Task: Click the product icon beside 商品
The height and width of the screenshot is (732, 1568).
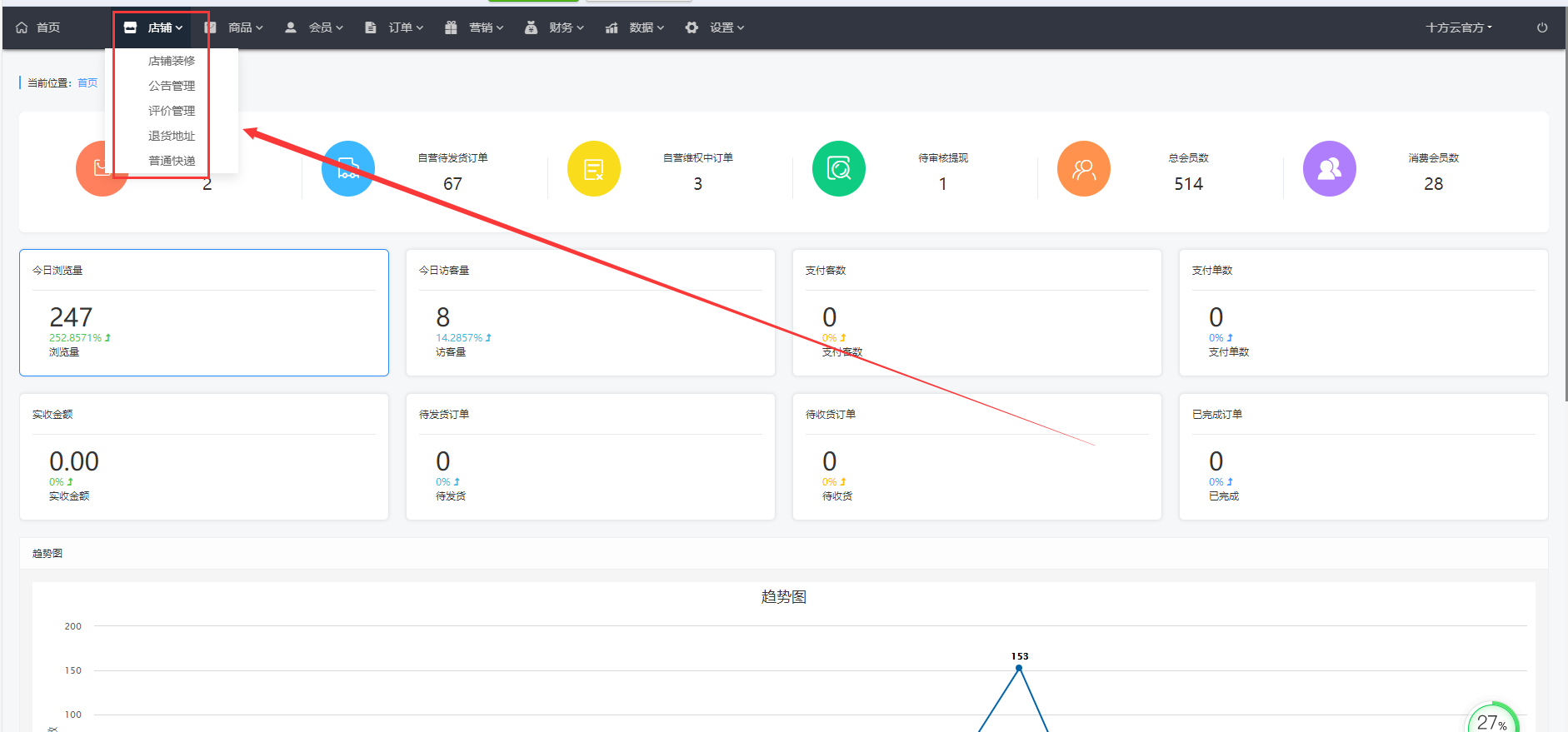Action: coord(211,27)
